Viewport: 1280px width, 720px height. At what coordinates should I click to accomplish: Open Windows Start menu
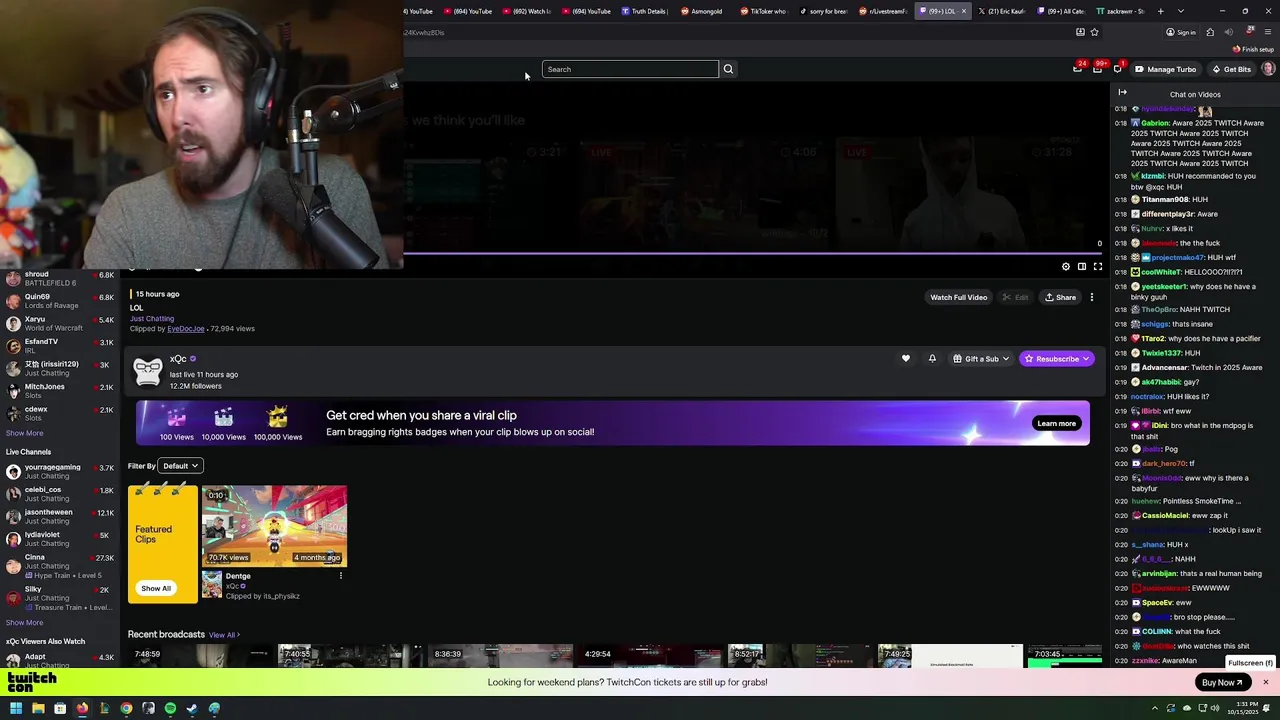(16, 709)
